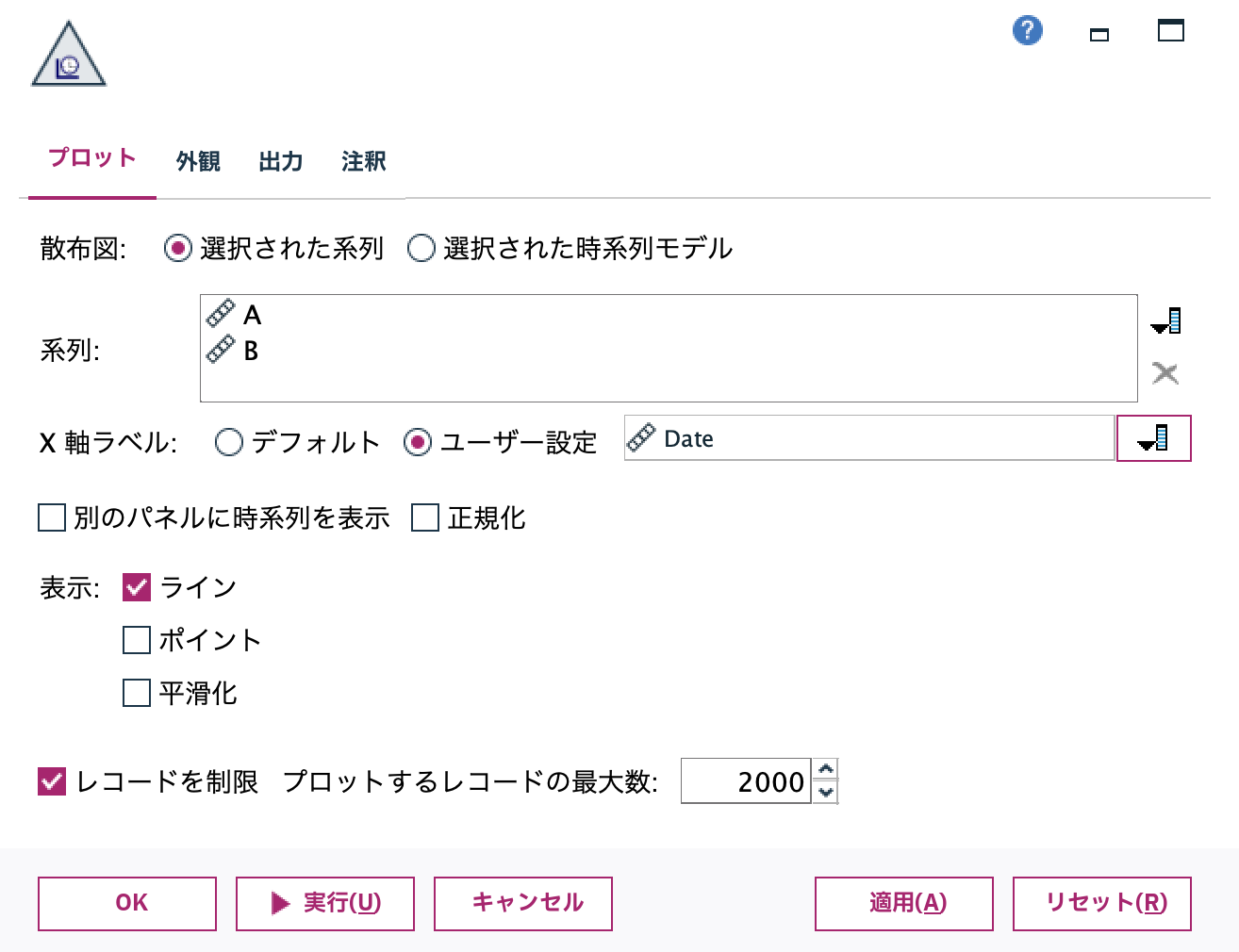Switch to the 外観 tab
Screen dimensions: 1239x952
click(196, 161)
